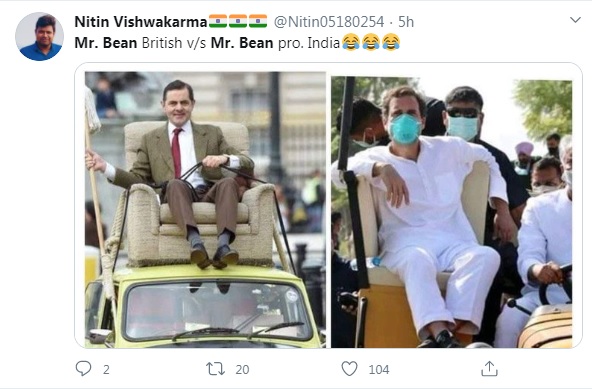Click the like count 104
The width and height of the screenshot is (592, 389).
pyautogui.click(x=379, y=369)
